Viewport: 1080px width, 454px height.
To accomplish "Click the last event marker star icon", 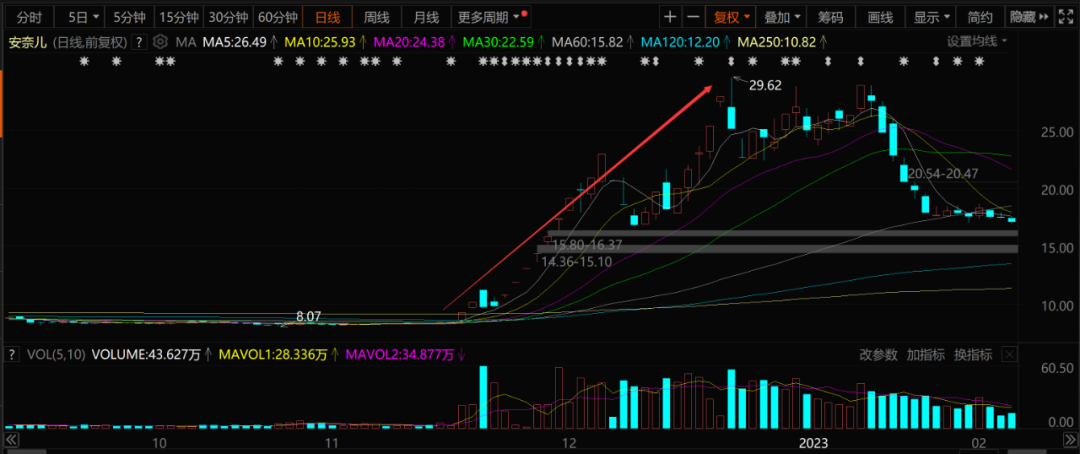I will point(979,62).
